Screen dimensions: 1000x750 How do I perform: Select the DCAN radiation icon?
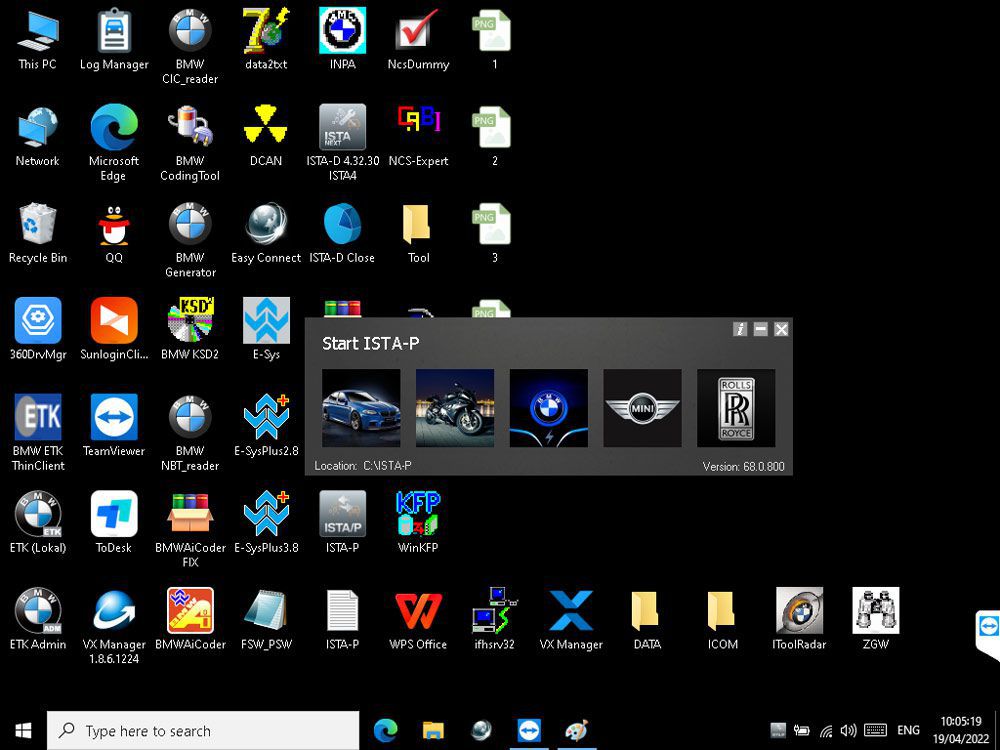(266, 136)
